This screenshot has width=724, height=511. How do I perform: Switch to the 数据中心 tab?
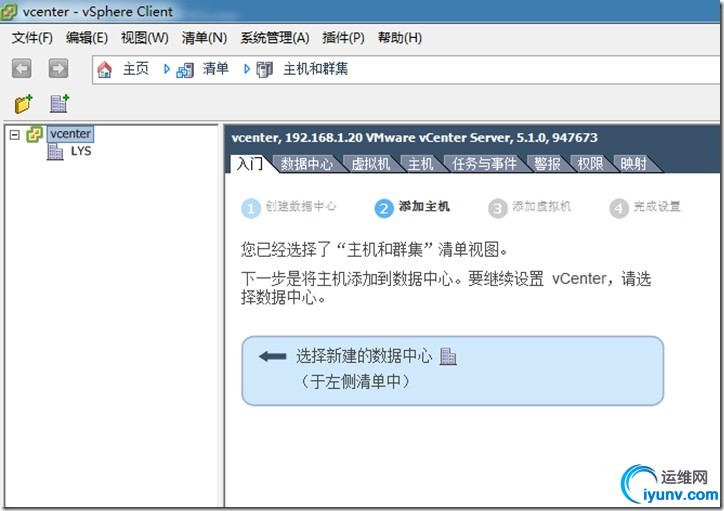[307, 164]
